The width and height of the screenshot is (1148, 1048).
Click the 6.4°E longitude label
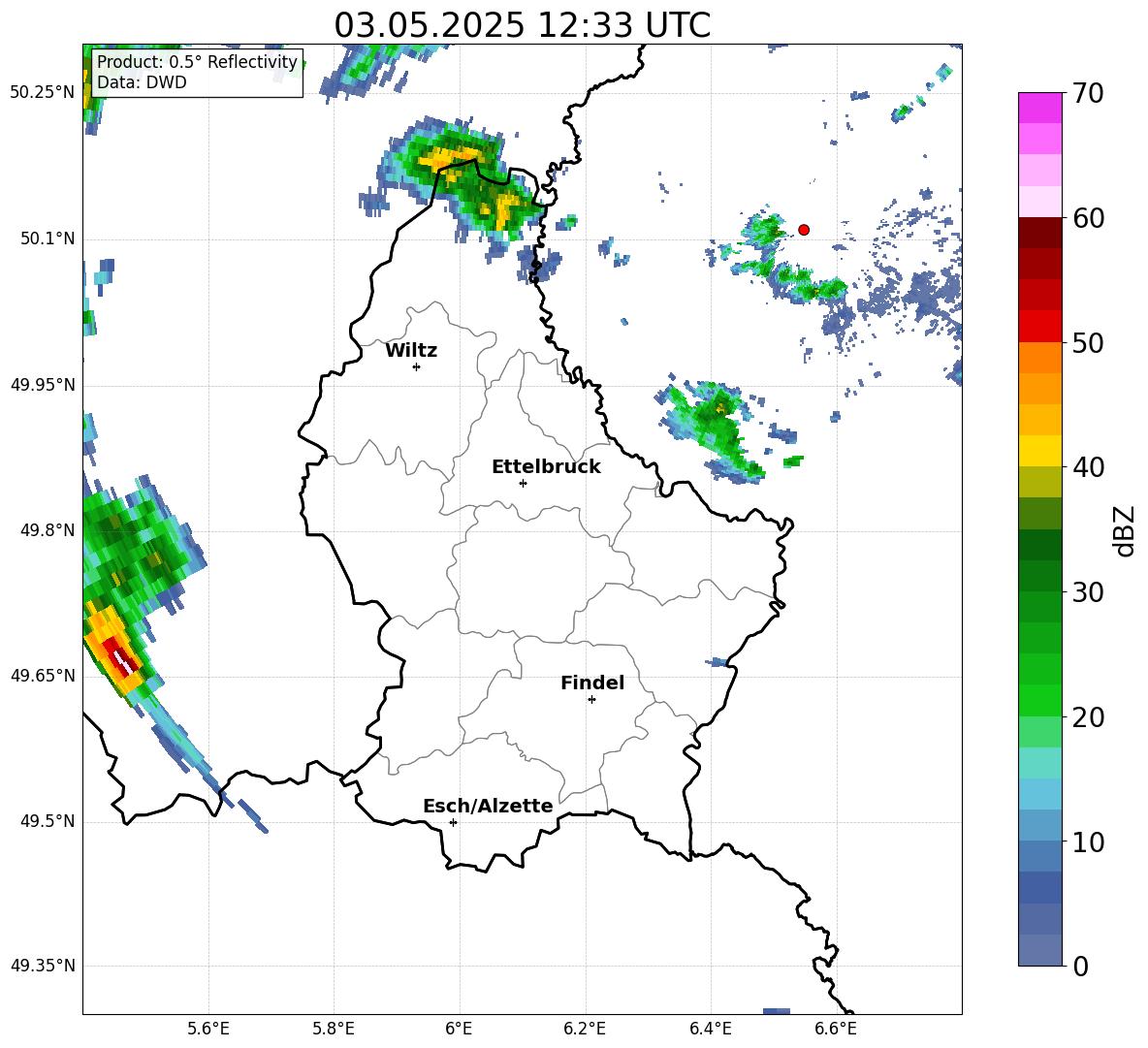[710, 1029]
